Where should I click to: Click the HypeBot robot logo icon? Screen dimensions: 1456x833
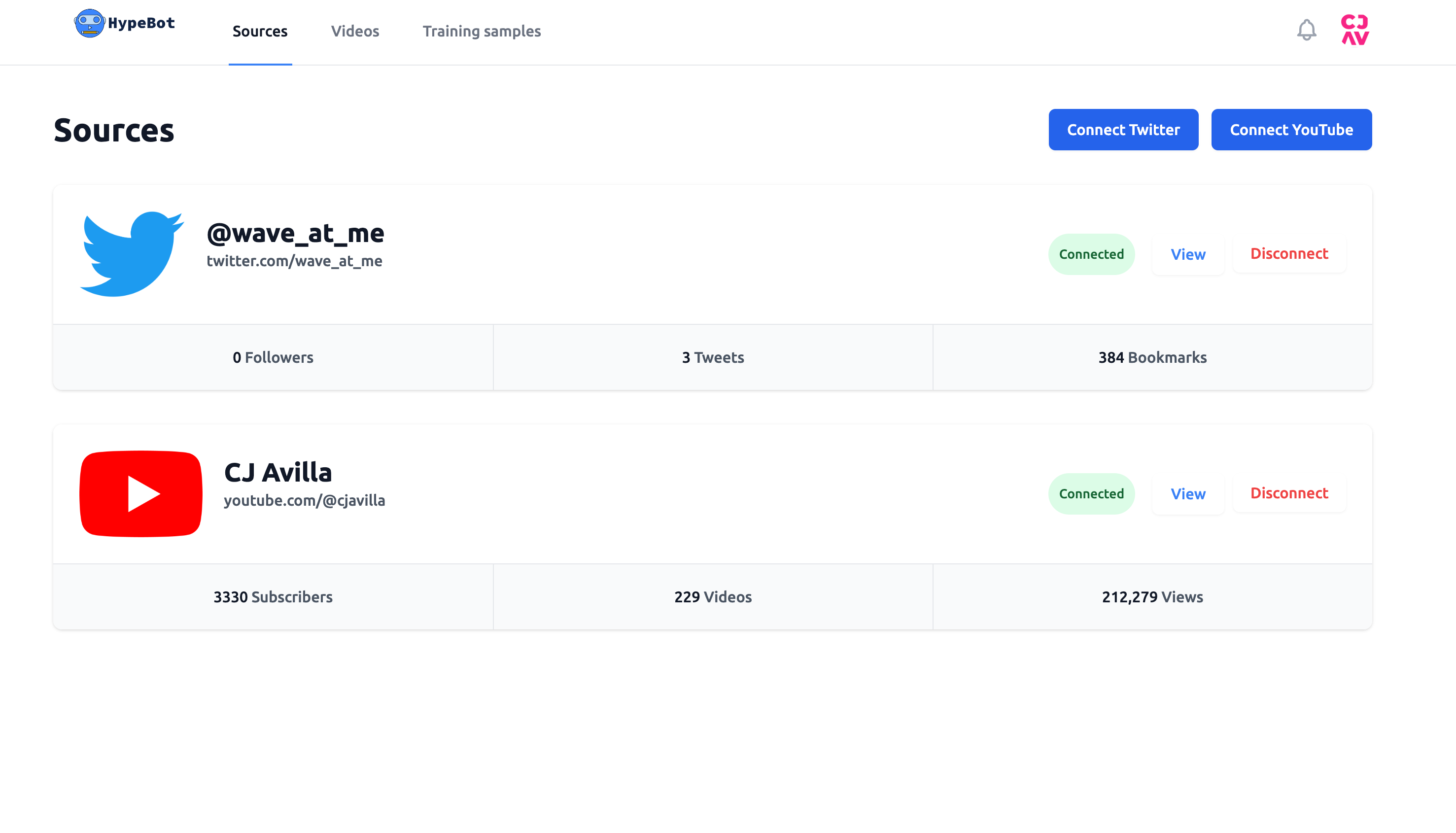click(89, 24)
